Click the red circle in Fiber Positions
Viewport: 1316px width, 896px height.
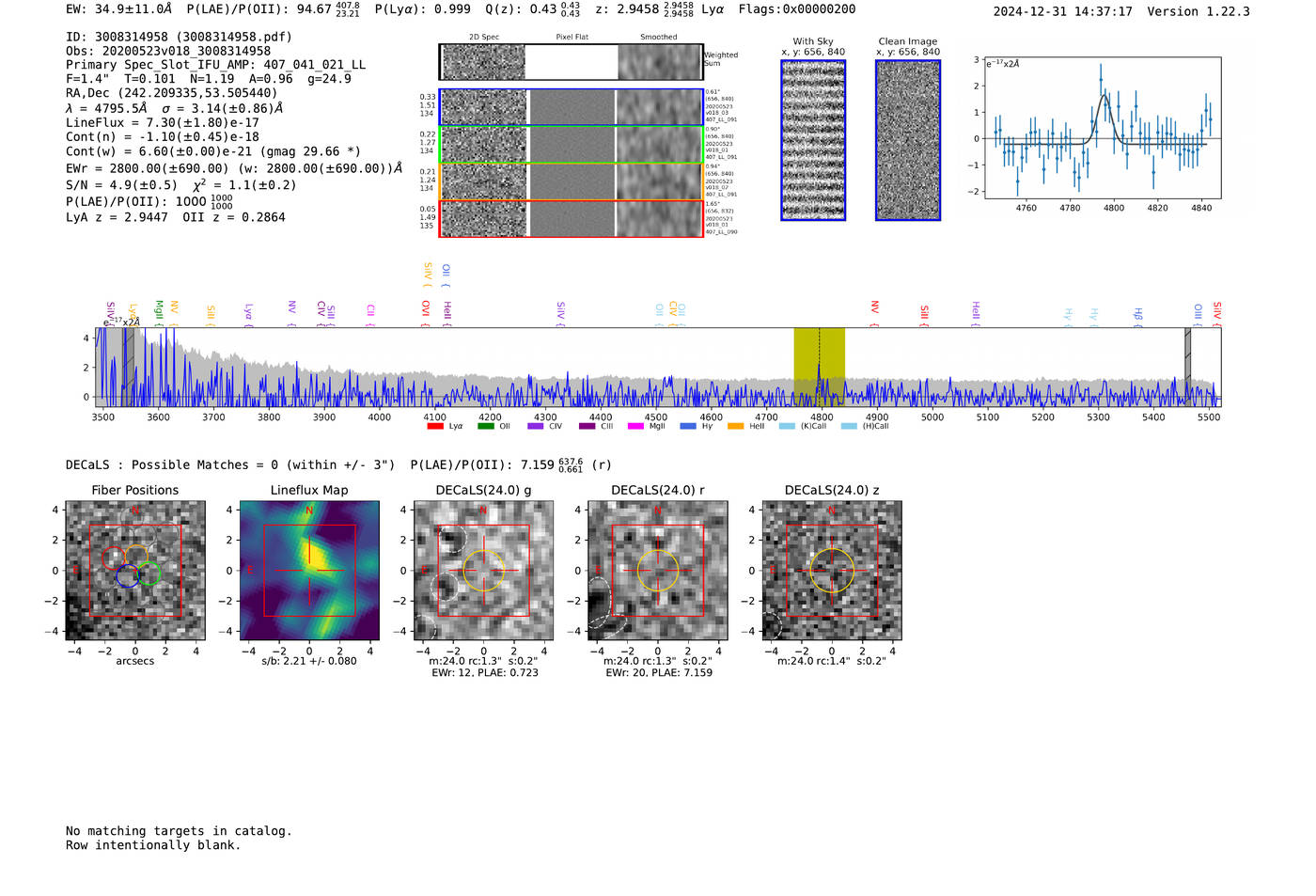tap(113, 558)
